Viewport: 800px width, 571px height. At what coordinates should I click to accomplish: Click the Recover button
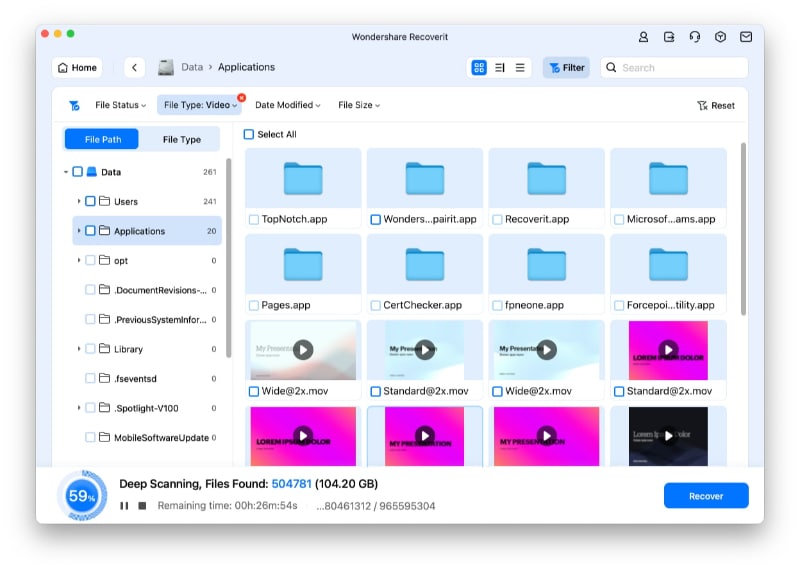(706, 495)
